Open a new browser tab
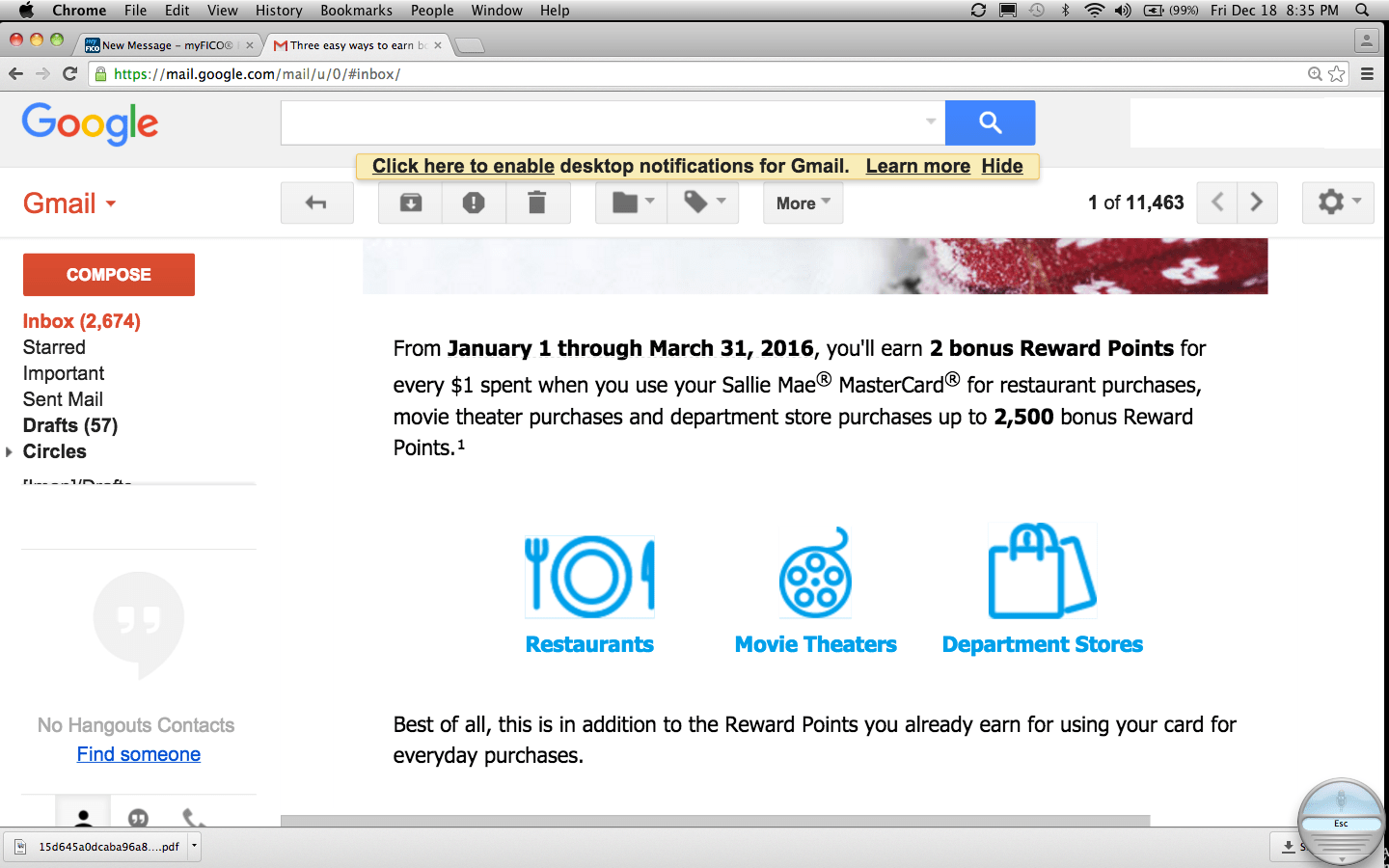 (469, 45)
